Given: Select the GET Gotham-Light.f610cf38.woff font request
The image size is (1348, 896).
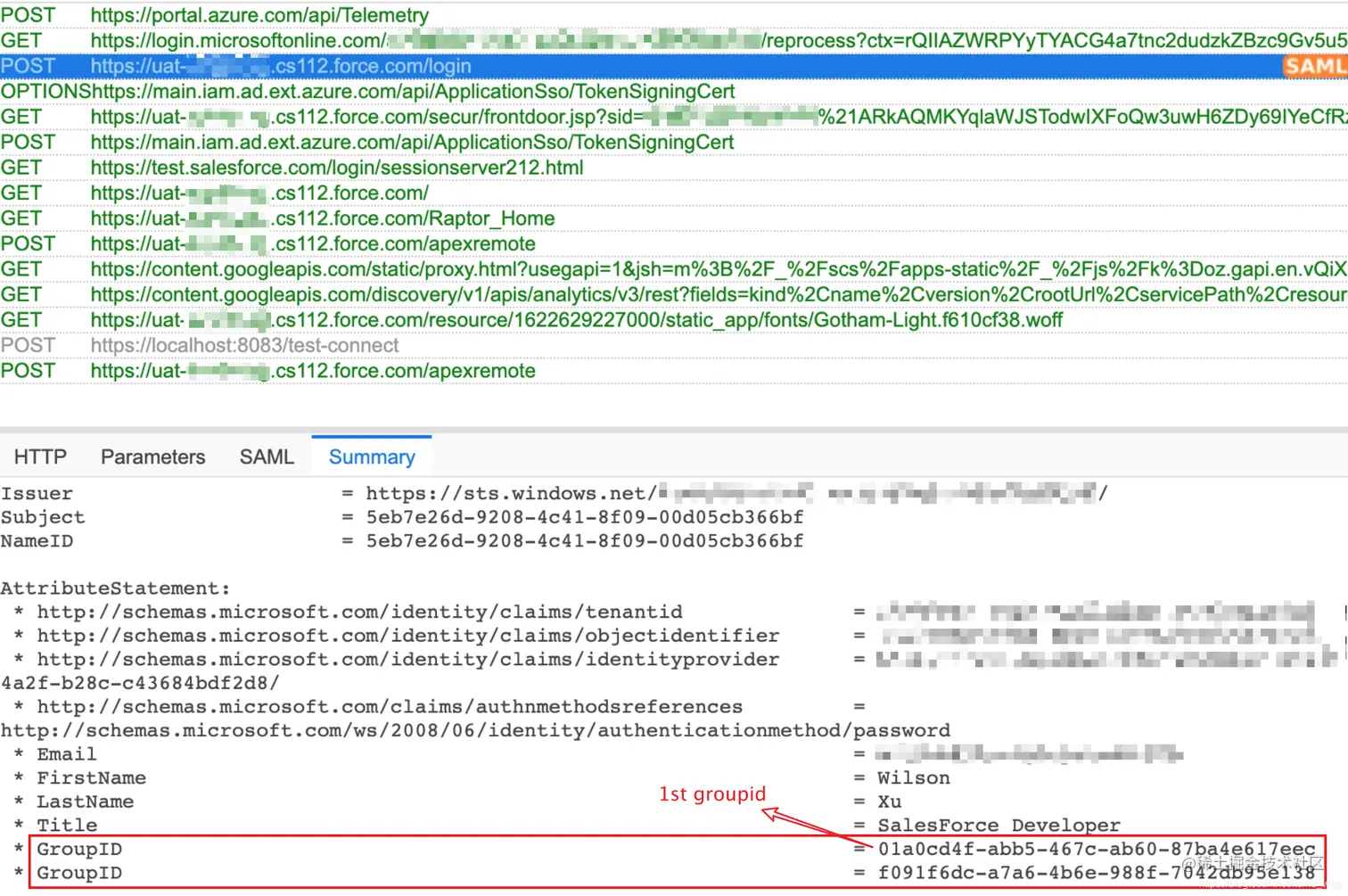Looking at the screenshot, I should 674,320.
